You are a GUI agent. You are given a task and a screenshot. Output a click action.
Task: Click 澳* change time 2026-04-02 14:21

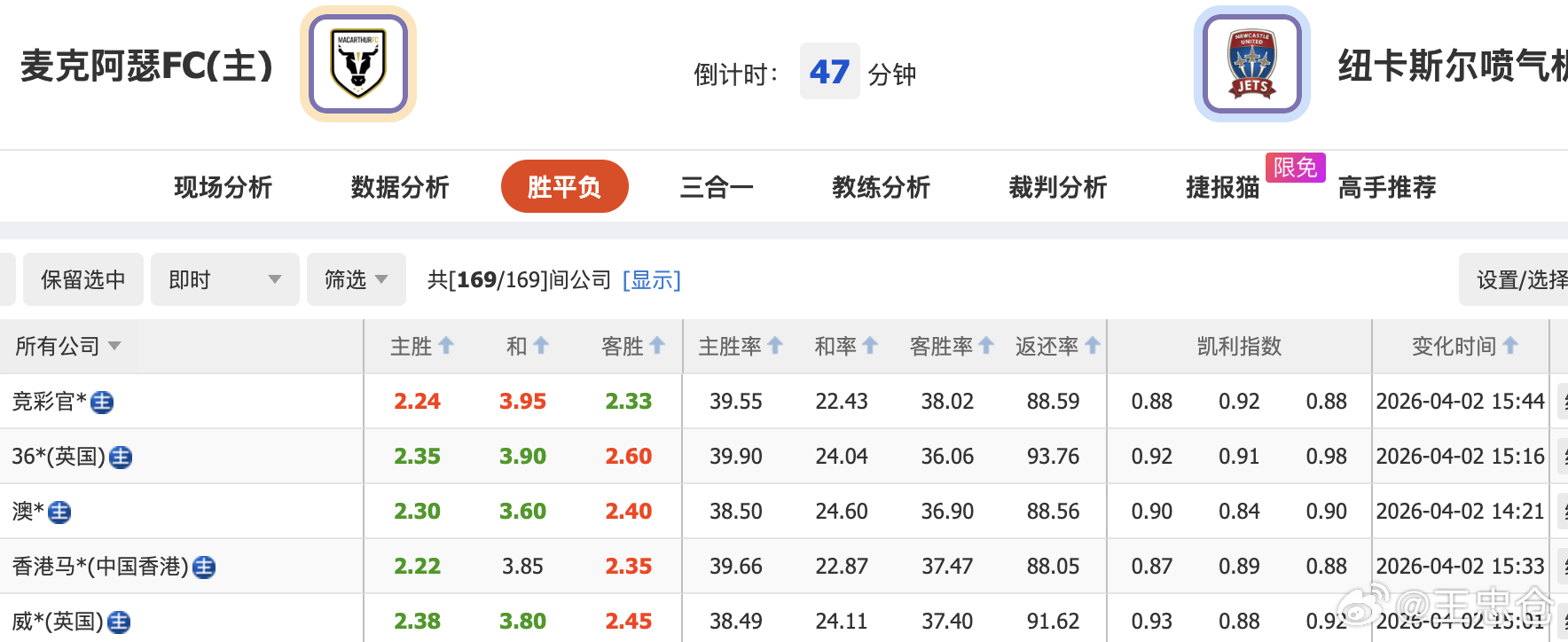(1460, 512)
